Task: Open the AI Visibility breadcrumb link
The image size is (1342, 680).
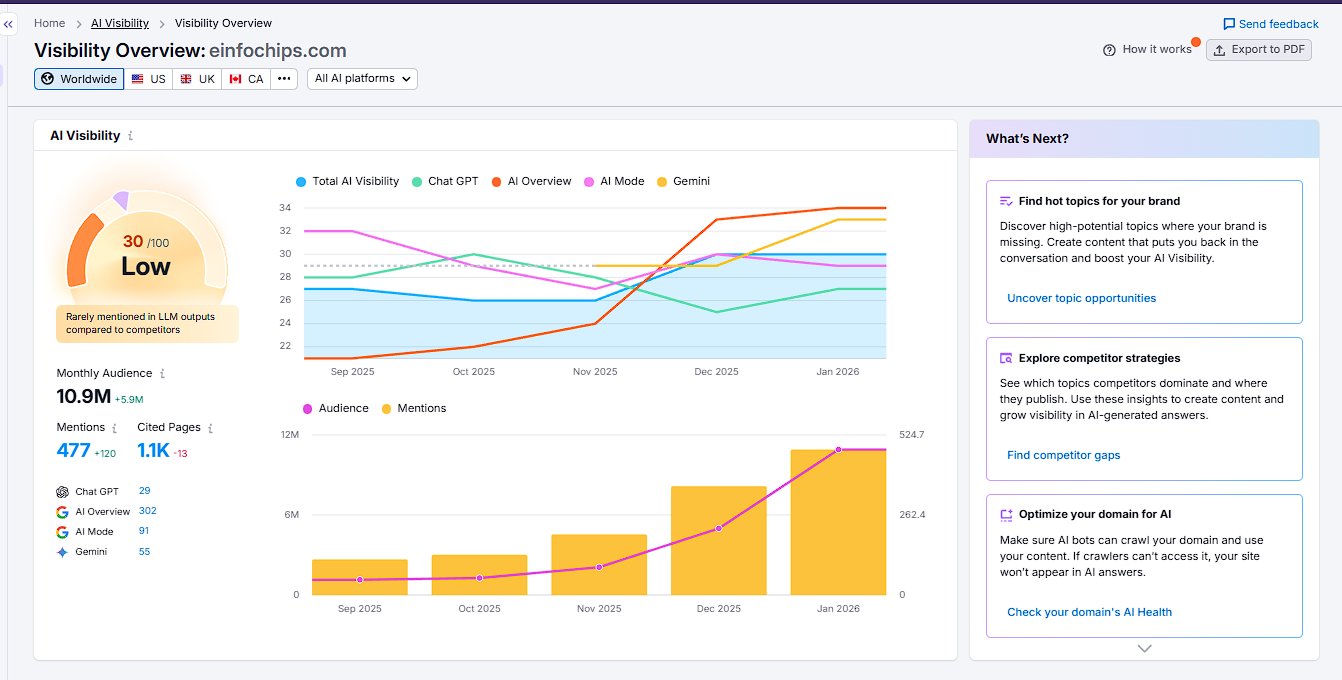Action: (x=119, y=22)
